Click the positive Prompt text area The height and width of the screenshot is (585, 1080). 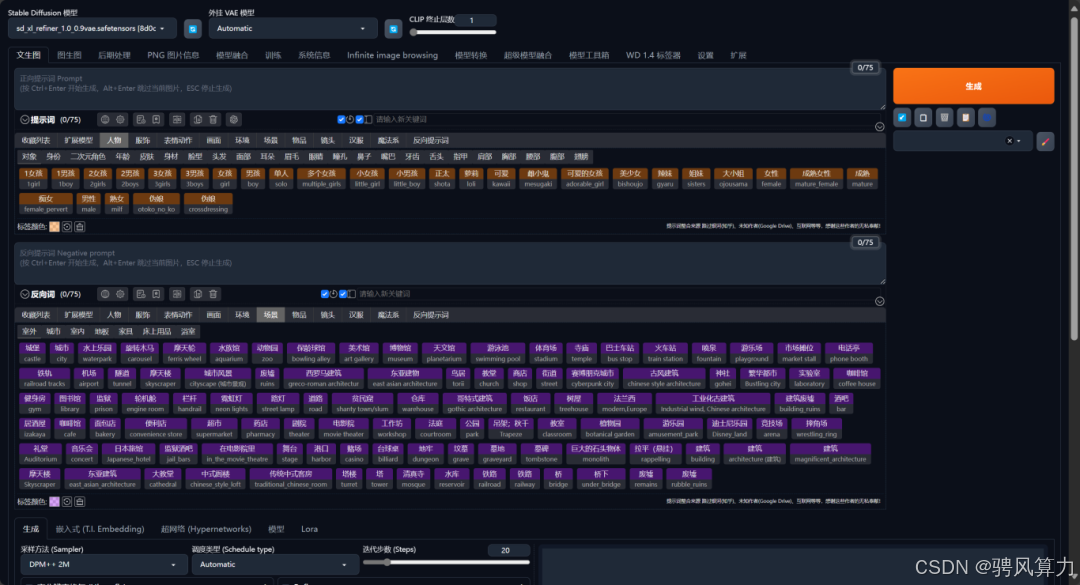(x=450, y=89)
